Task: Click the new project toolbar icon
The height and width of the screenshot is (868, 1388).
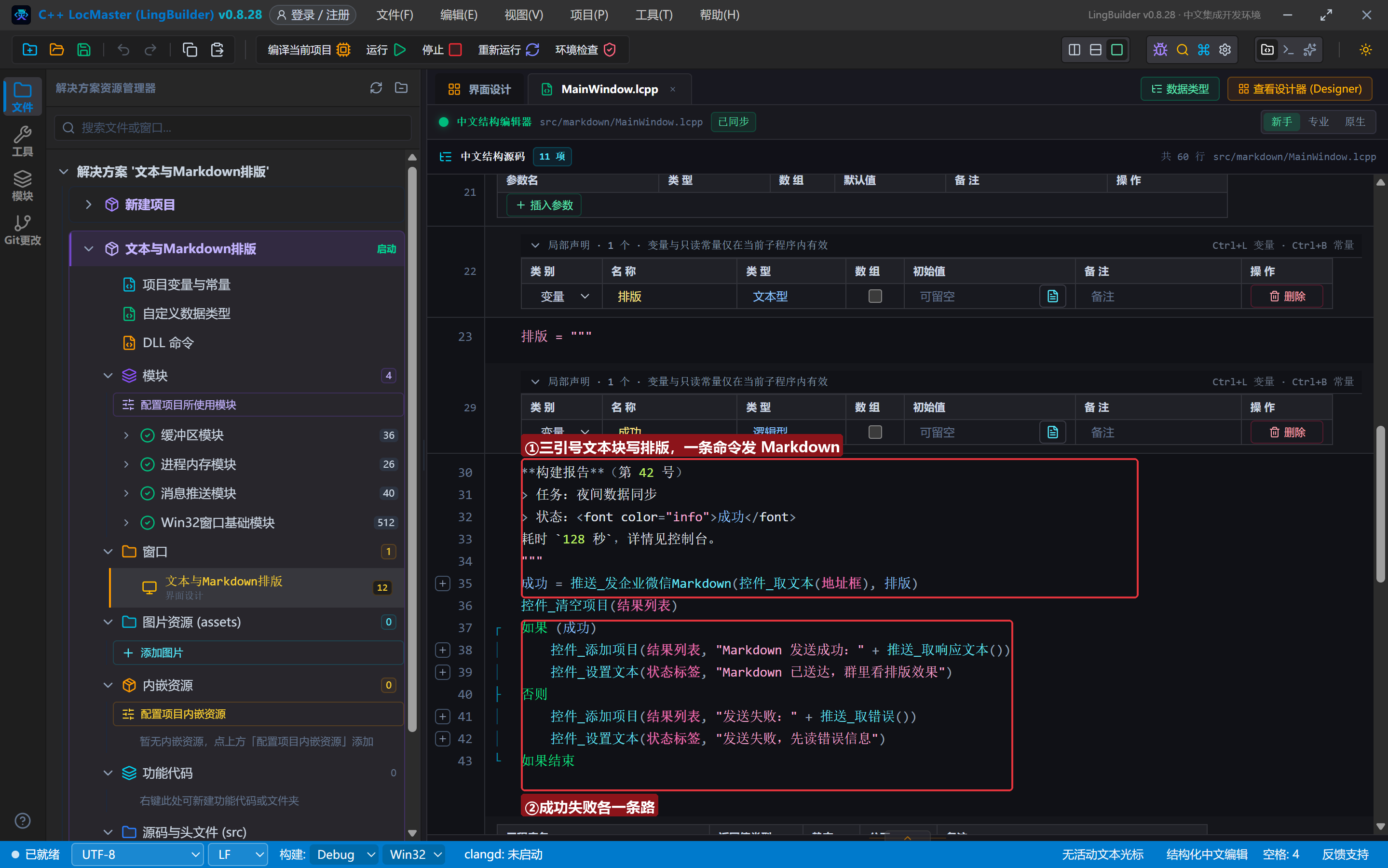Action: coord(29,50)
